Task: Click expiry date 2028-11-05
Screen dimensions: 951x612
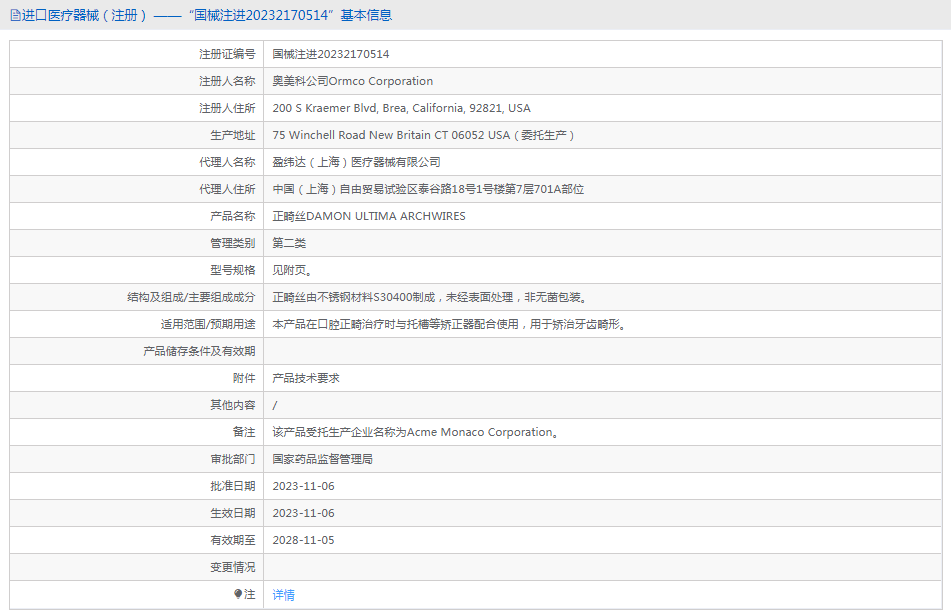Action: tap(303, 540)
